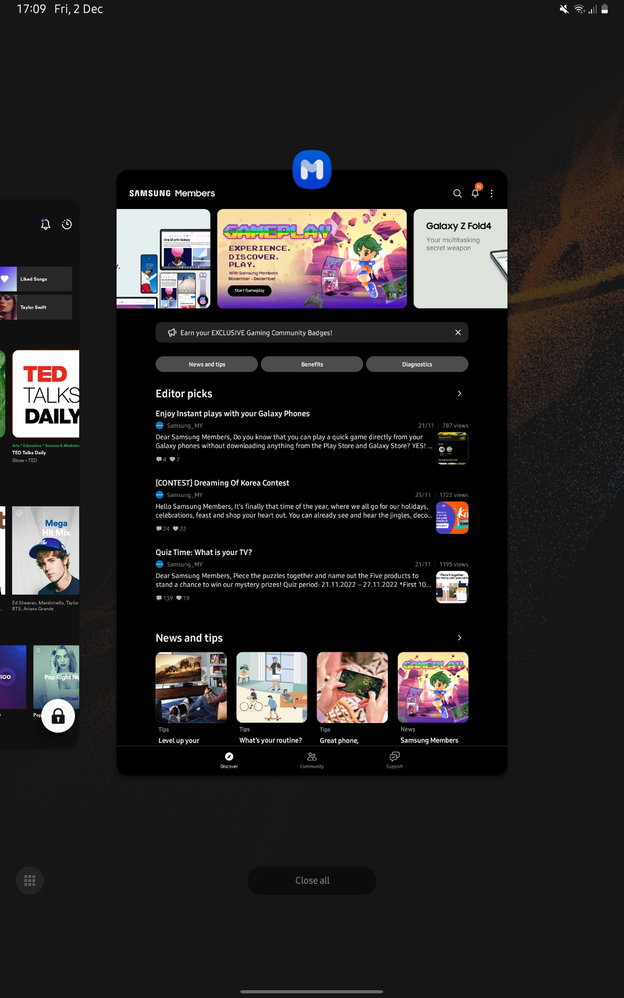The width and height of the screenshot is (624, 998).
Task: Switch to the Support tab
Action: point(394,760)
